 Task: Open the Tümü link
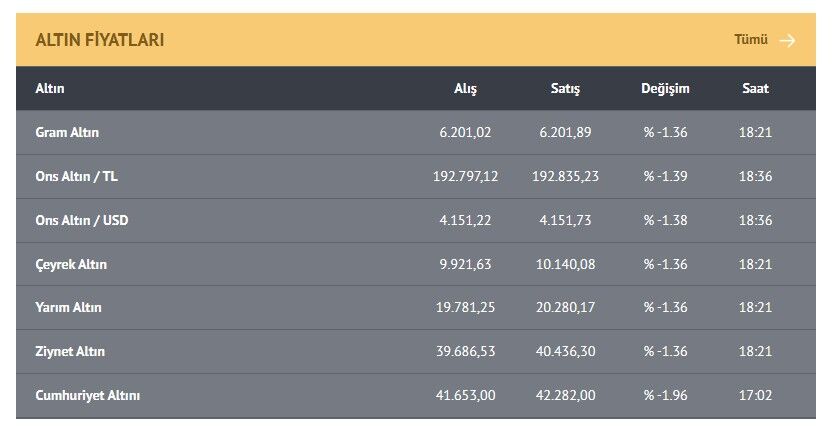[751, 40]
